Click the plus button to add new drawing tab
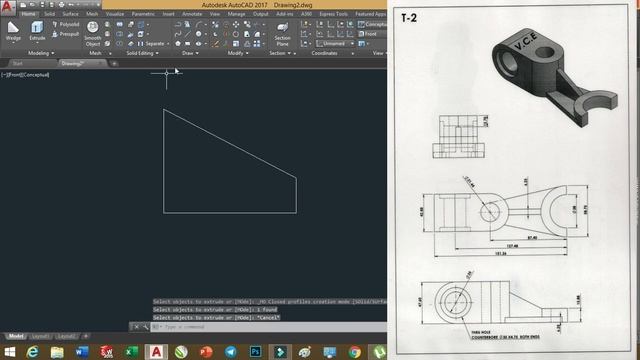Image resolution: width=640 pixels, height=360 pixels. (x=114, y=63)
